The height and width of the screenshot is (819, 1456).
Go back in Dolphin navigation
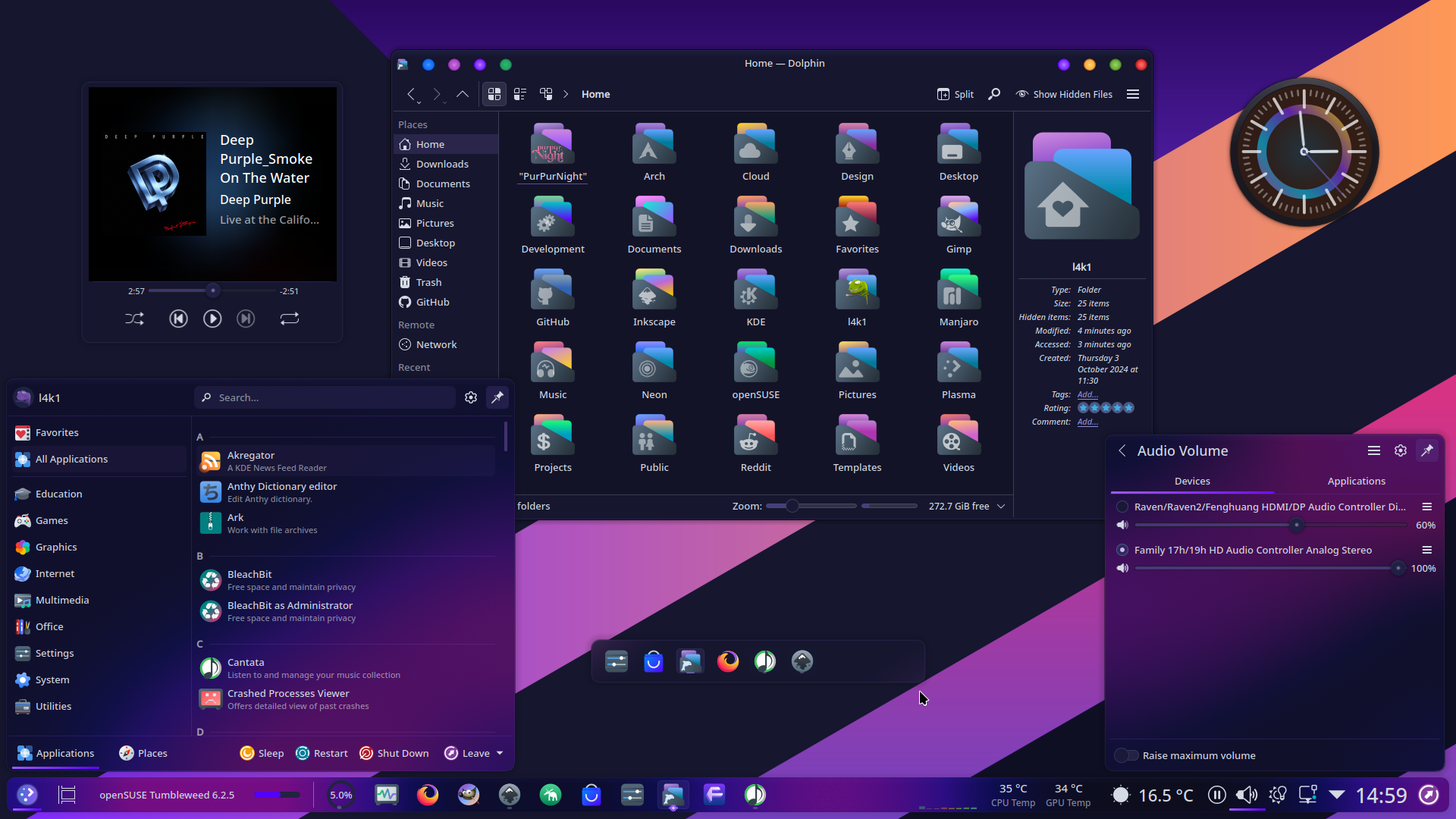click(412, 94)
